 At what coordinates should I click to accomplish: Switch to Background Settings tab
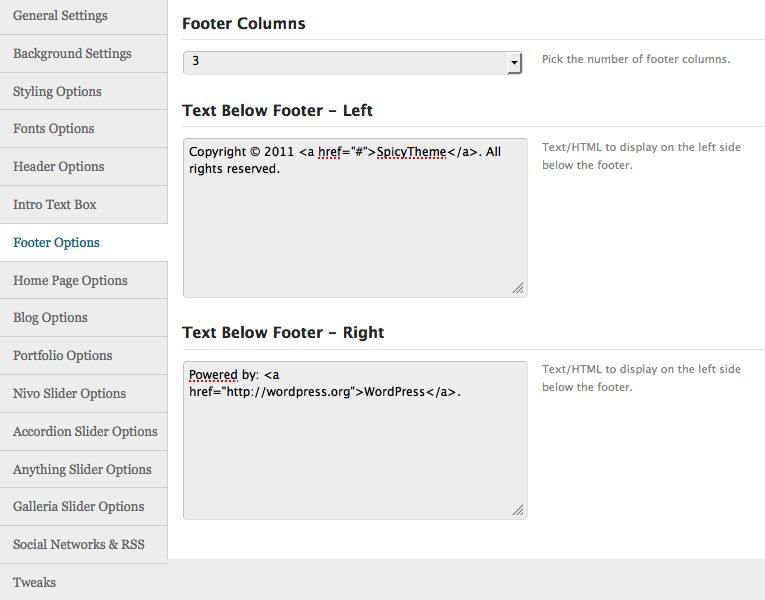pyautogui.click(x=72, y=54)
